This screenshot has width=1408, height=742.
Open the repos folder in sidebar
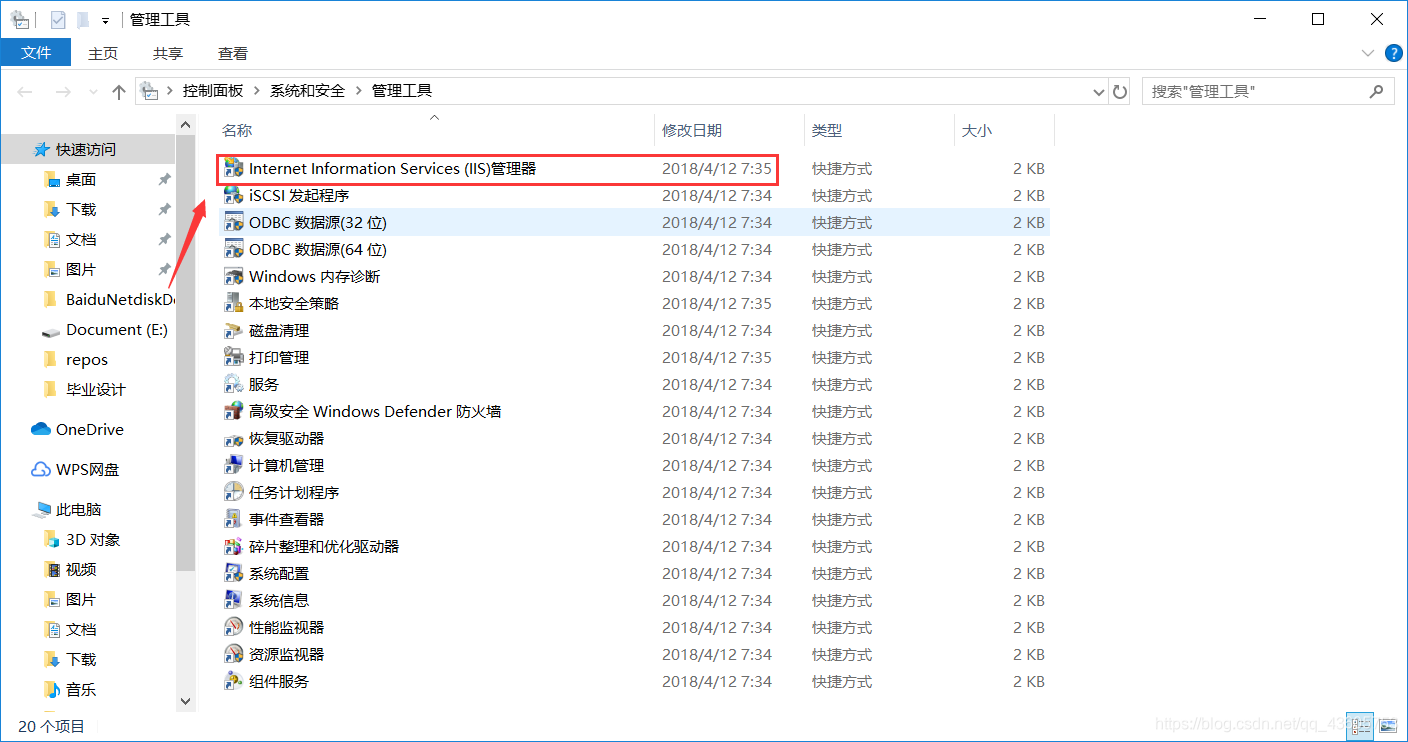(76, 359)
